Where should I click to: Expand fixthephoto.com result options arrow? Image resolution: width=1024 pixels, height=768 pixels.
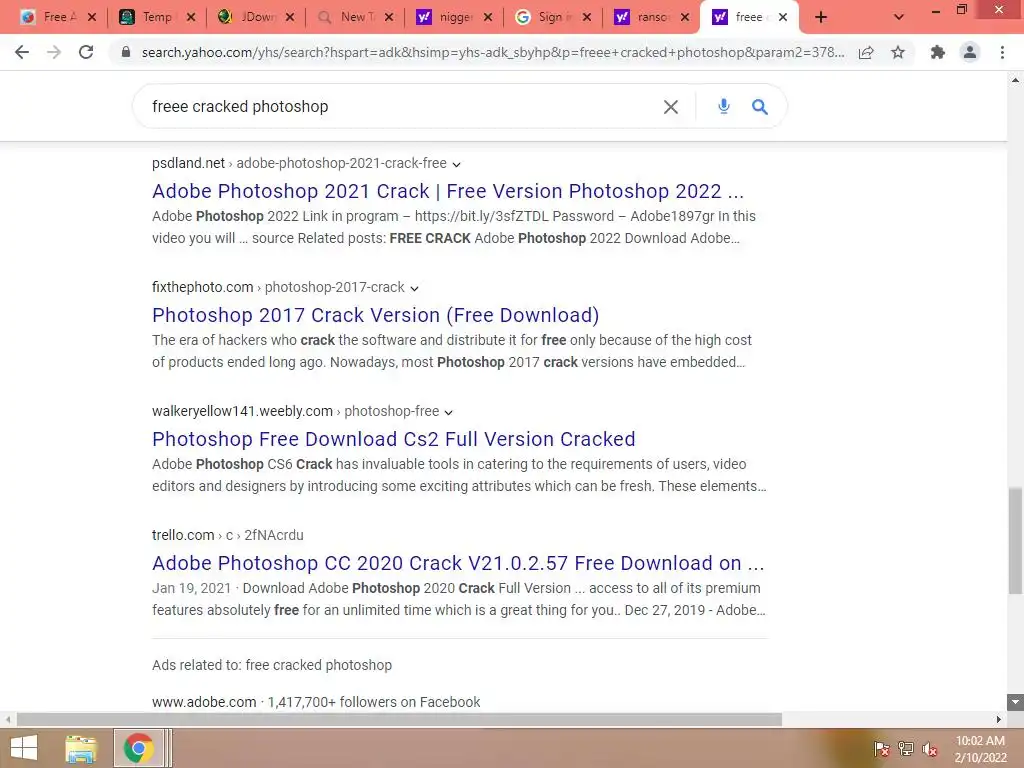[414, 288]
